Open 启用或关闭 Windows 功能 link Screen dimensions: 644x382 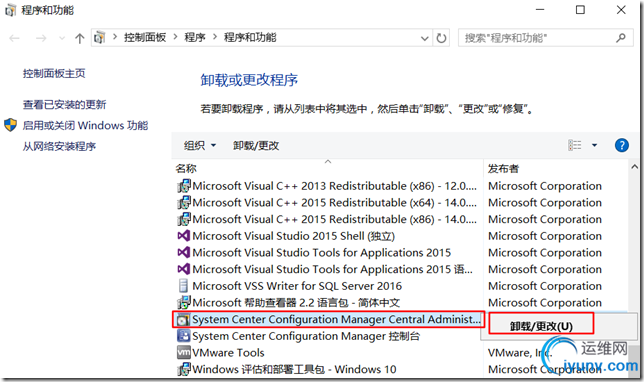[85, 125]
